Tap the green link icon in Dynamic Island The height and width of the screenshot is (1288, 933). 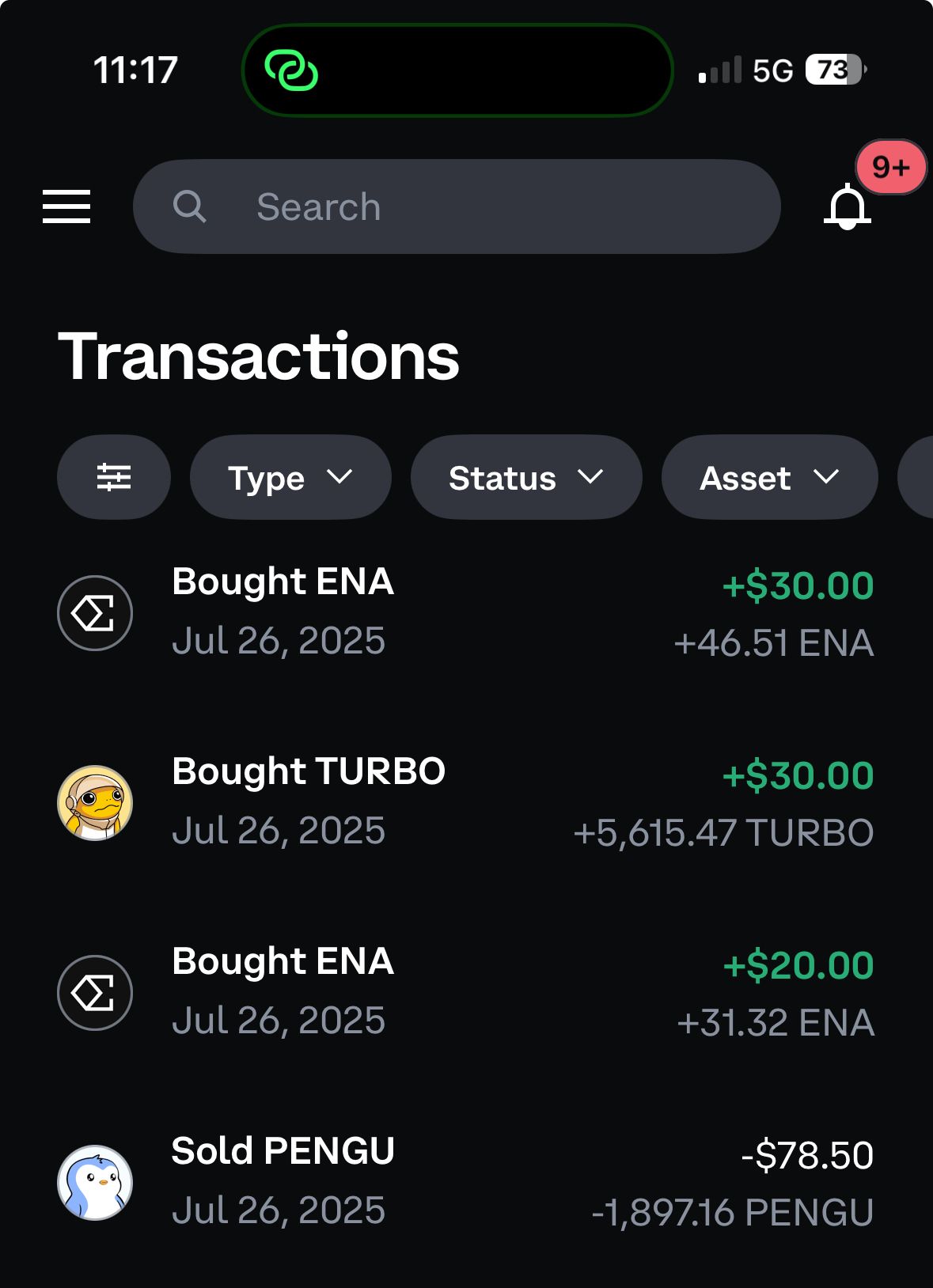point(291,70)
